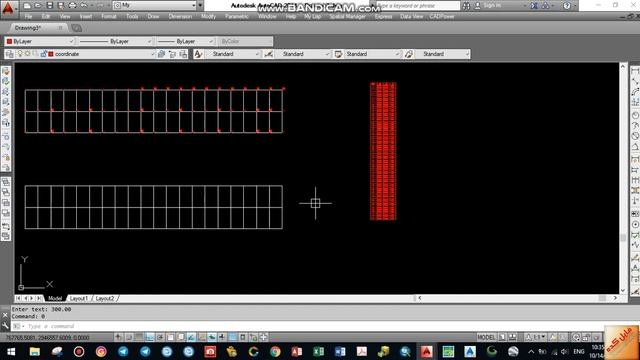Open the Modify menu

tap(208, 16)
